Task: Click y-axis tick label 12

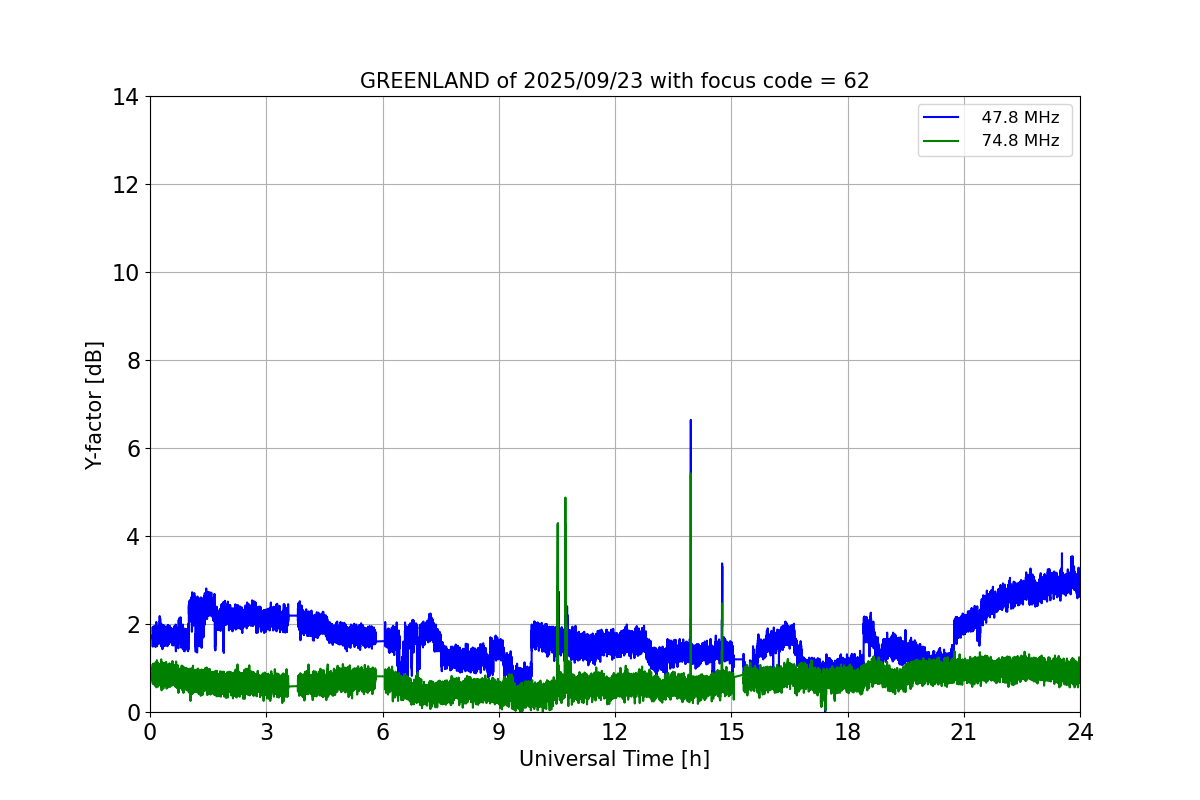Action: [x=125, y=185]
